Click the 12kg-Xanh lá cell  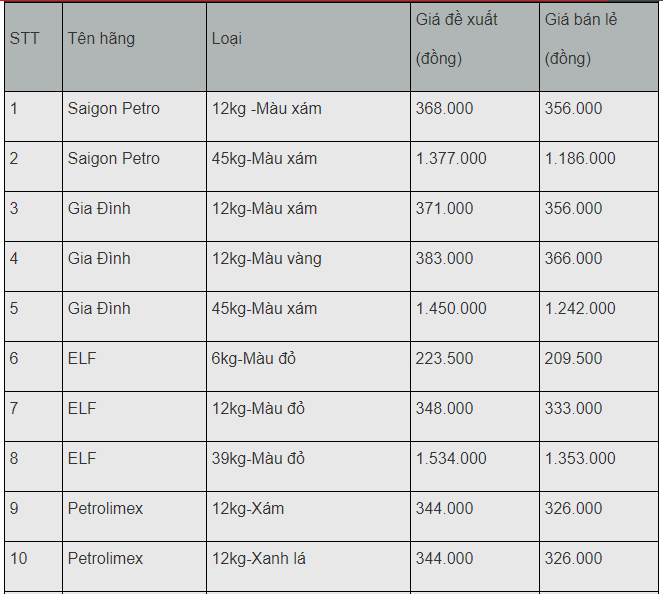(x=308, y=566)
